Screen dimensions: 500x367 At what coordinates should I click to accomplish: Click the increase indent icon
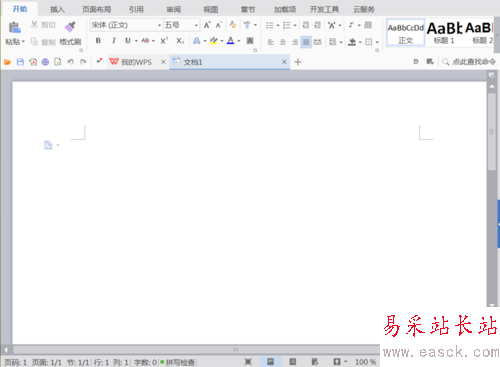point(317,25)
